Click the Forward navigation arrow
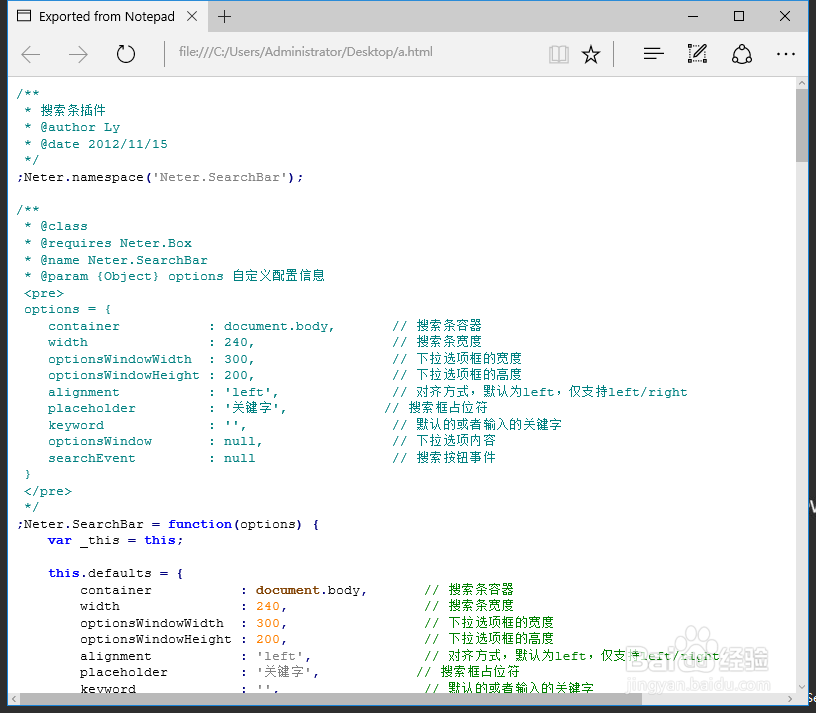The width and height of the screenshot is (816, 713). (78, 54)
